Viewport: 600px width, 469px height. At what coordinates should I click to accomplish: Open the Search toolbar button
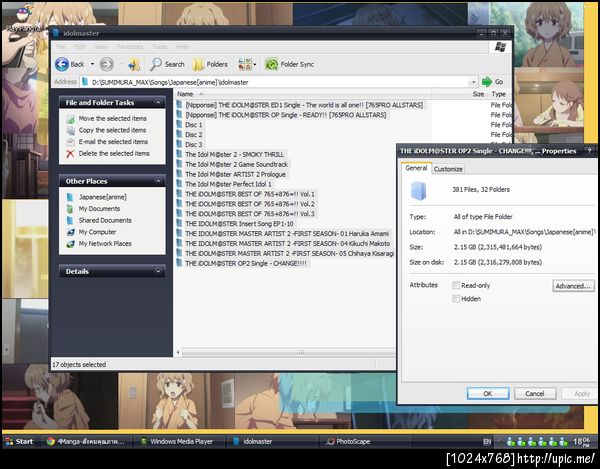167,64
